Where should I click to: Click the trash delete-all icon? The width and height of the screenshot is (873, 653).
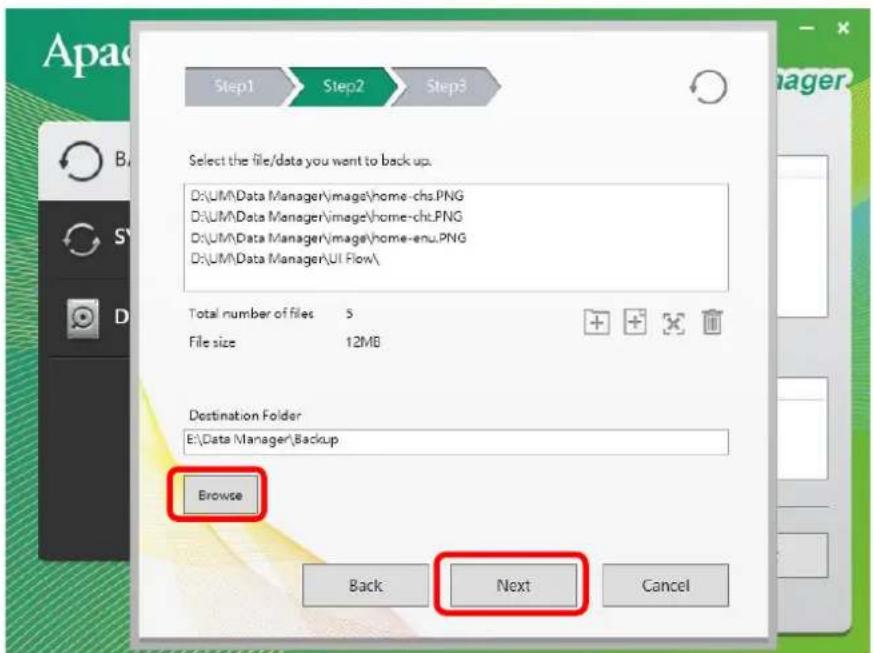(712, 322)
